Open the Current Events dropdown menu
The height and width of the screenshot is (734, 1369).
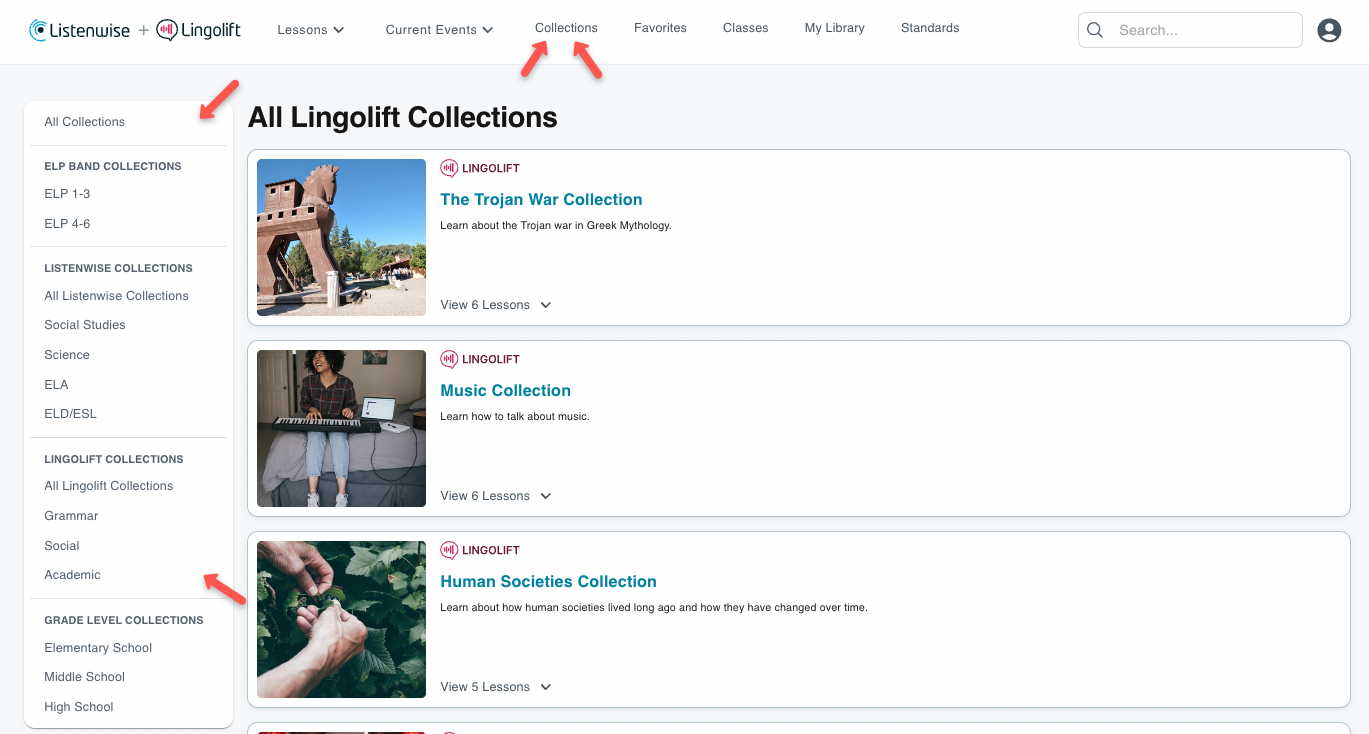pos(440,30)
